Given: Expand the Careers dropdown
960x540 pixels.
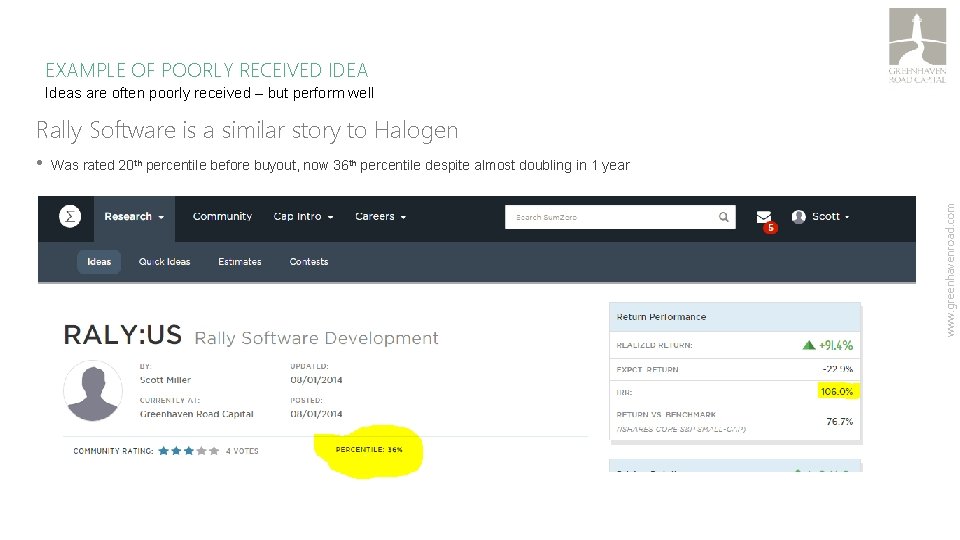Looking at the screenshot, I should tap(380, 216).
